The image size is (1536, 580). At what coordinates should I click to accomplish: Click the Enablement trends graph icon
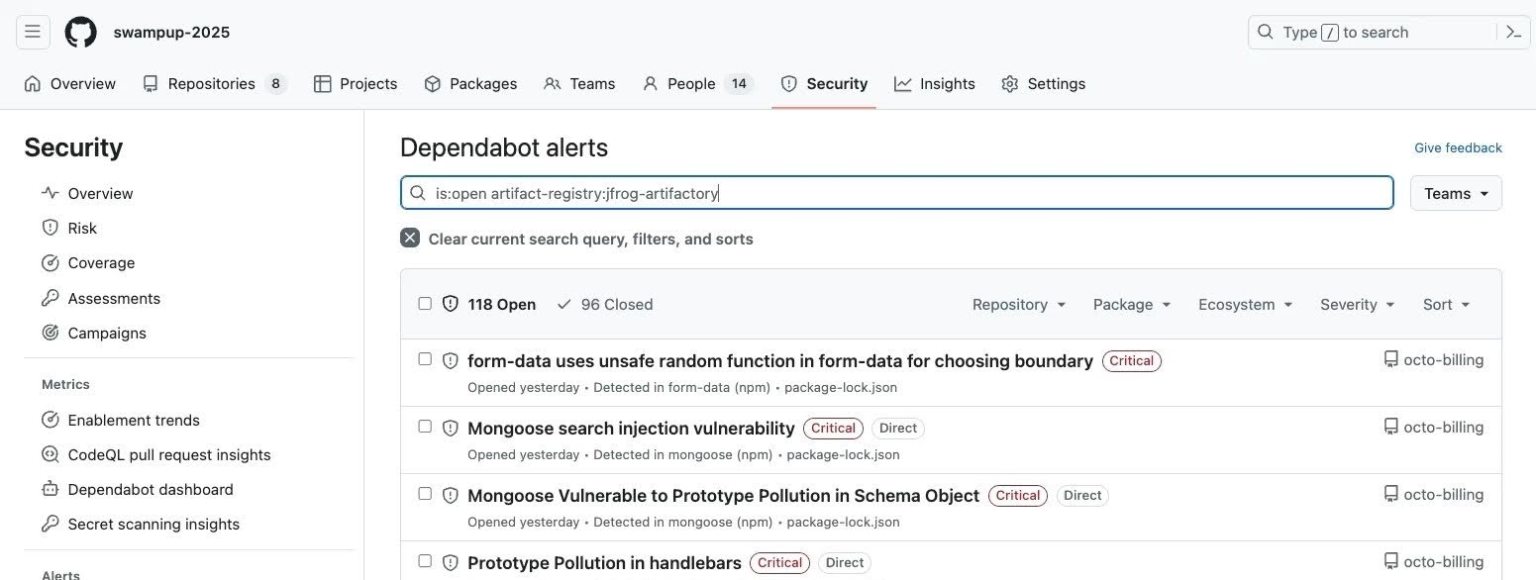50,420
